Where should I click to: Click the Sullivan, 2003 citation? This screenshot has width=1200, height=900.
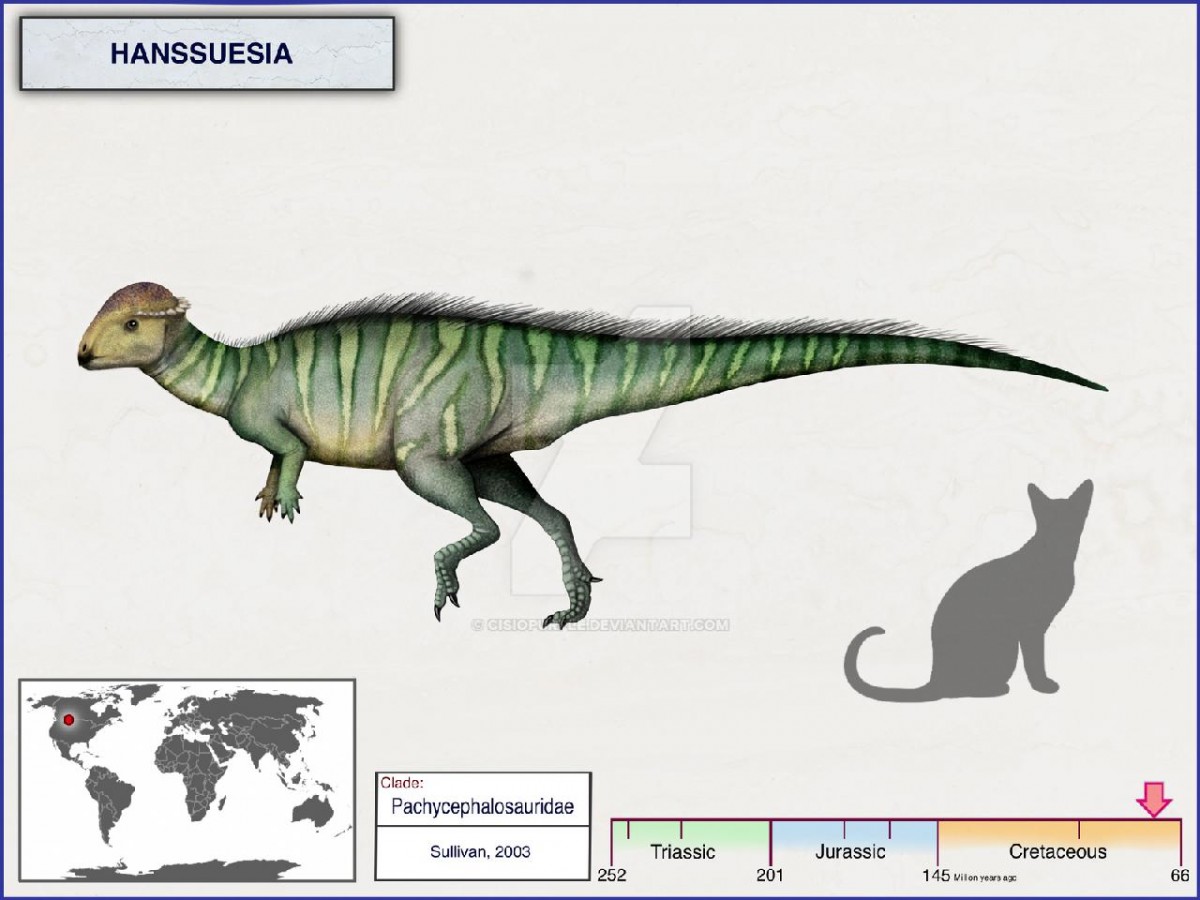pos(482,852)
